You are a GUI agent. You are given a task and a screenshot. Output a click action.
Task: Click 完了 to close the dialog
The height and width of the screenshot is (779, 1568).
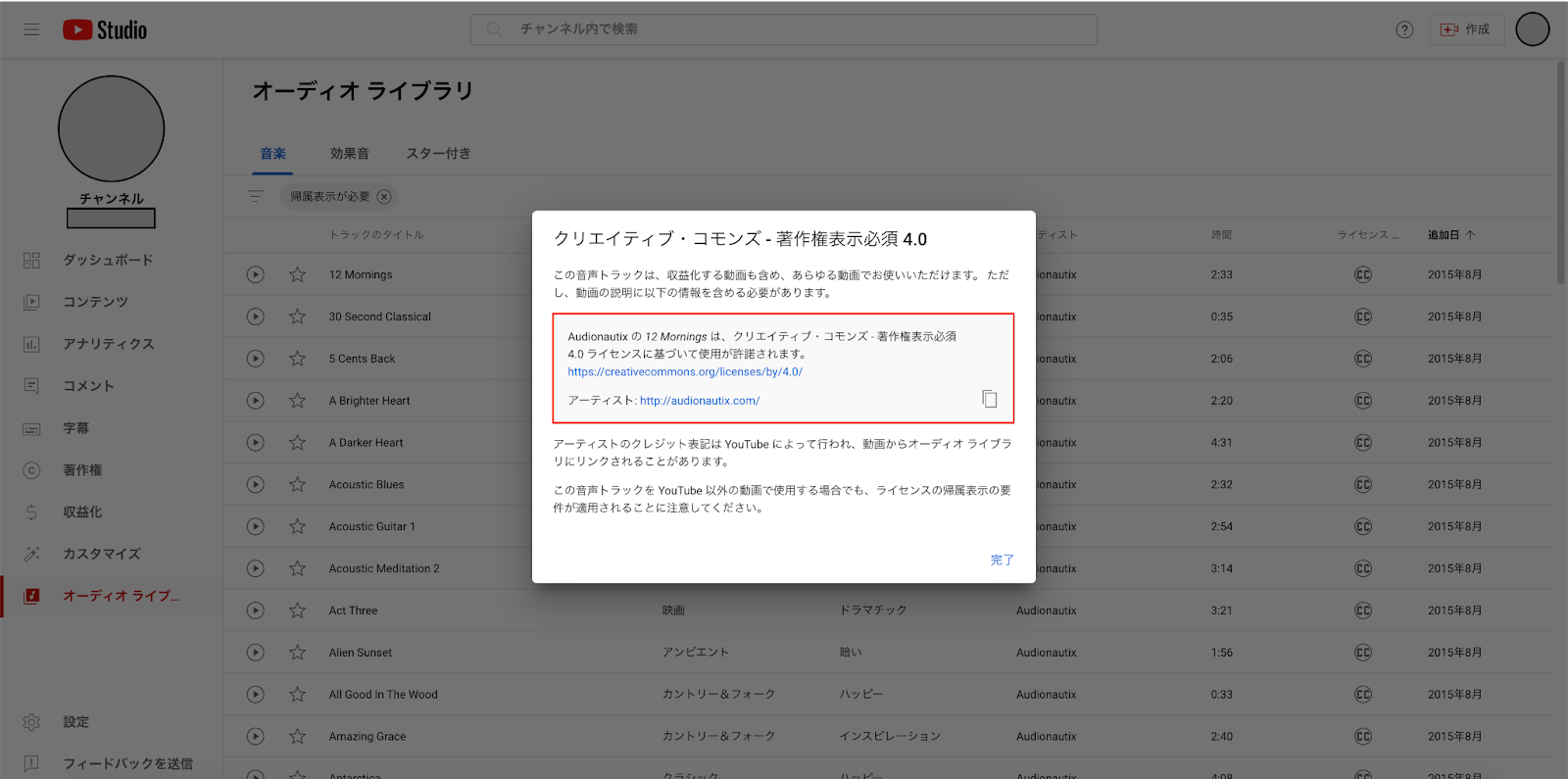pos(1002,560)
